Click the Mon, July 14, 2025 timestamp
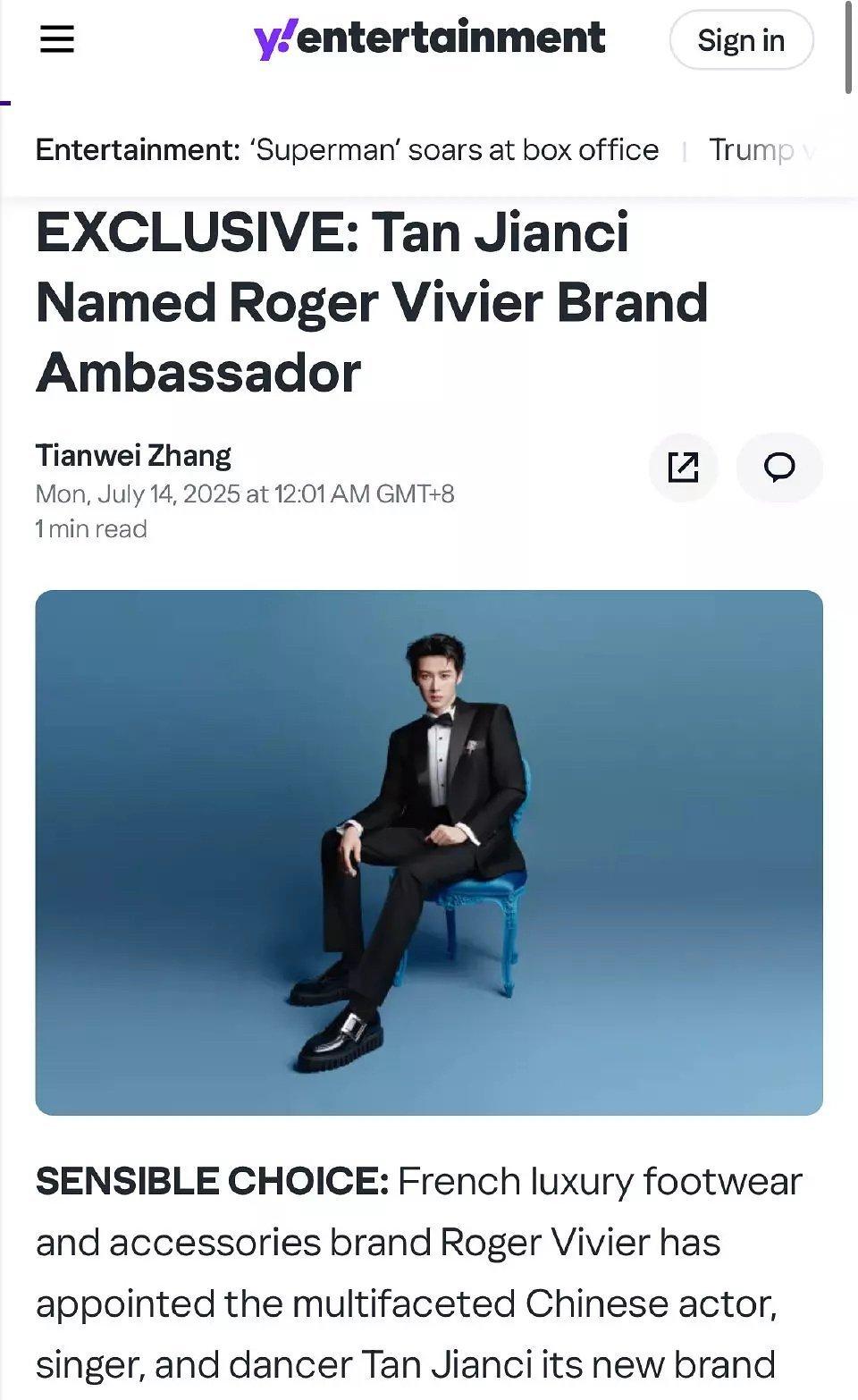This screenshot has width=858, height=1400. (245, 493)
